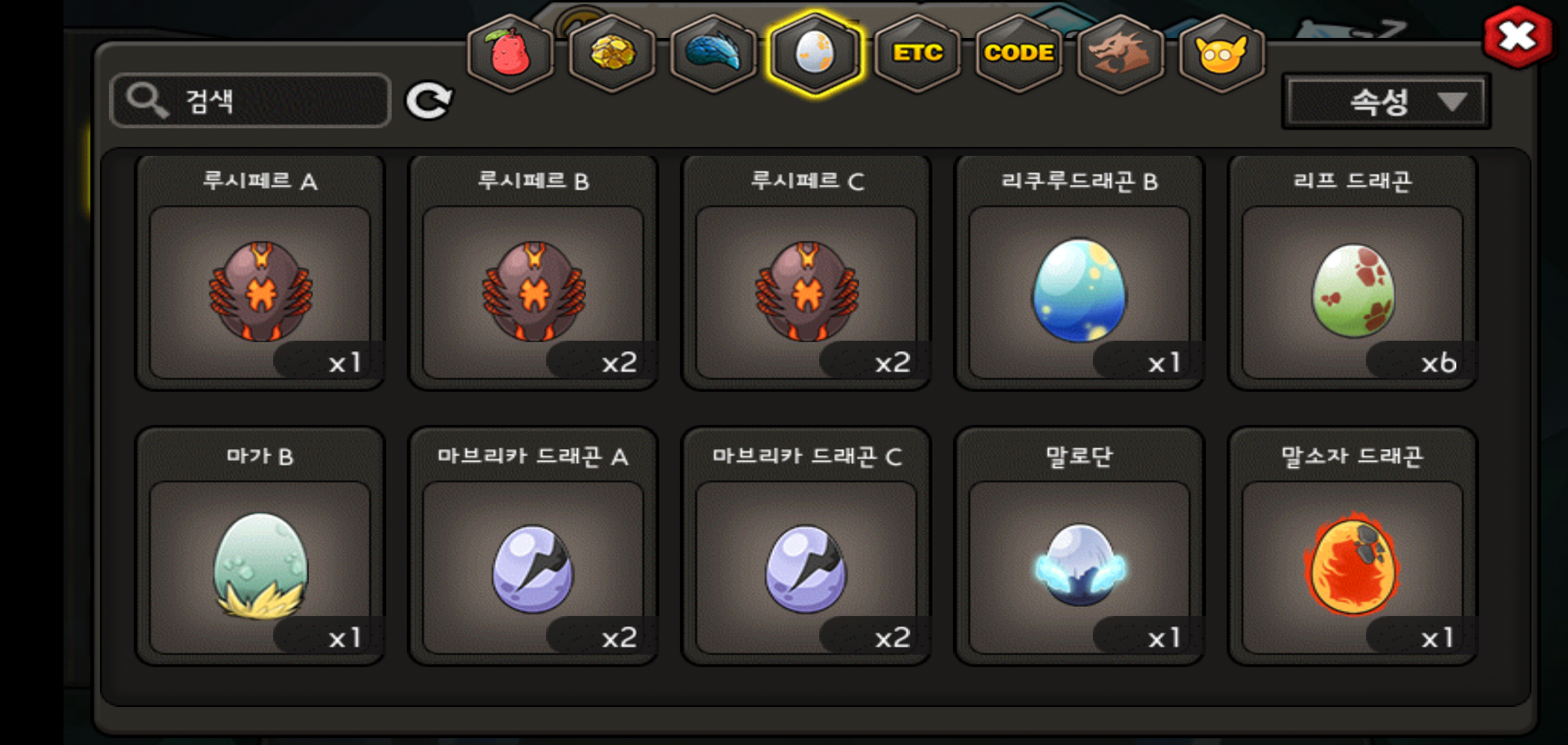Image resolution: width=1568 pixels, height=745 pixels.
Task: Choose the 말소자 드래곤 fire egg
Action: [x=1352, y=546]
